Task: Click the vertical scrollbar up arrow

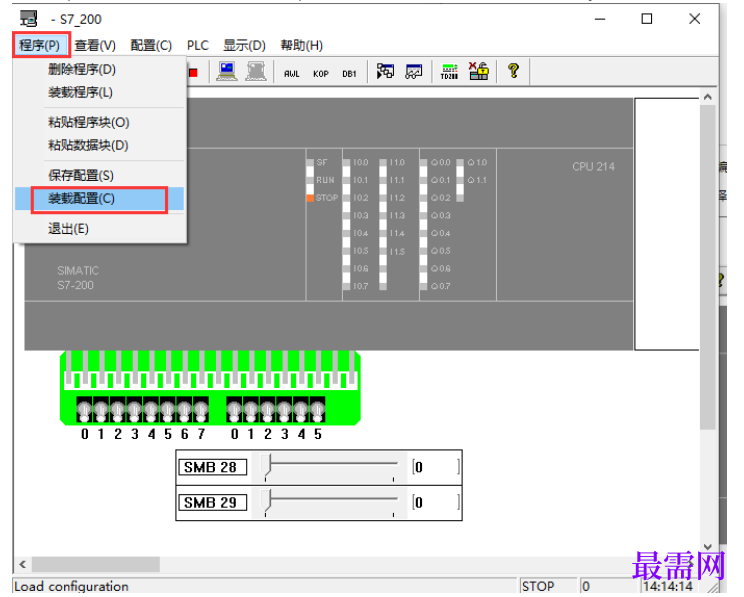Action: [x=707, y=97]
